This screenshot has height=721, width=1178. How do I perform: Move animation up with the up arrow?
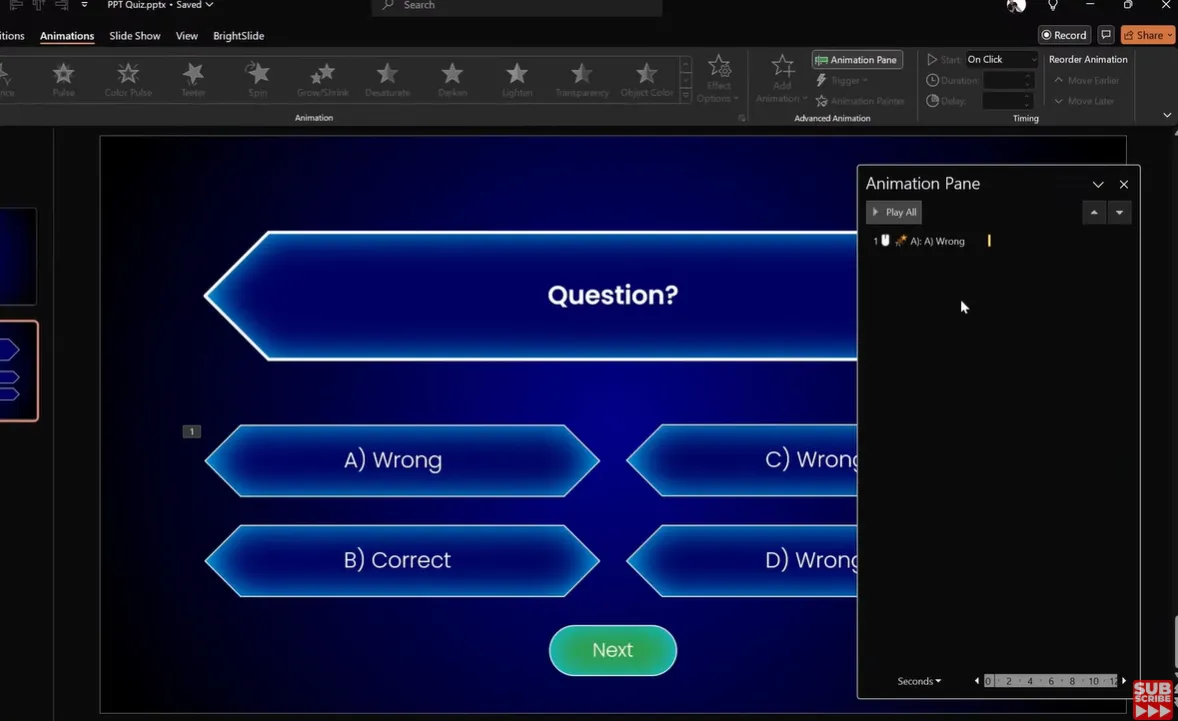pyautogui.click(x=1094, y=212)
